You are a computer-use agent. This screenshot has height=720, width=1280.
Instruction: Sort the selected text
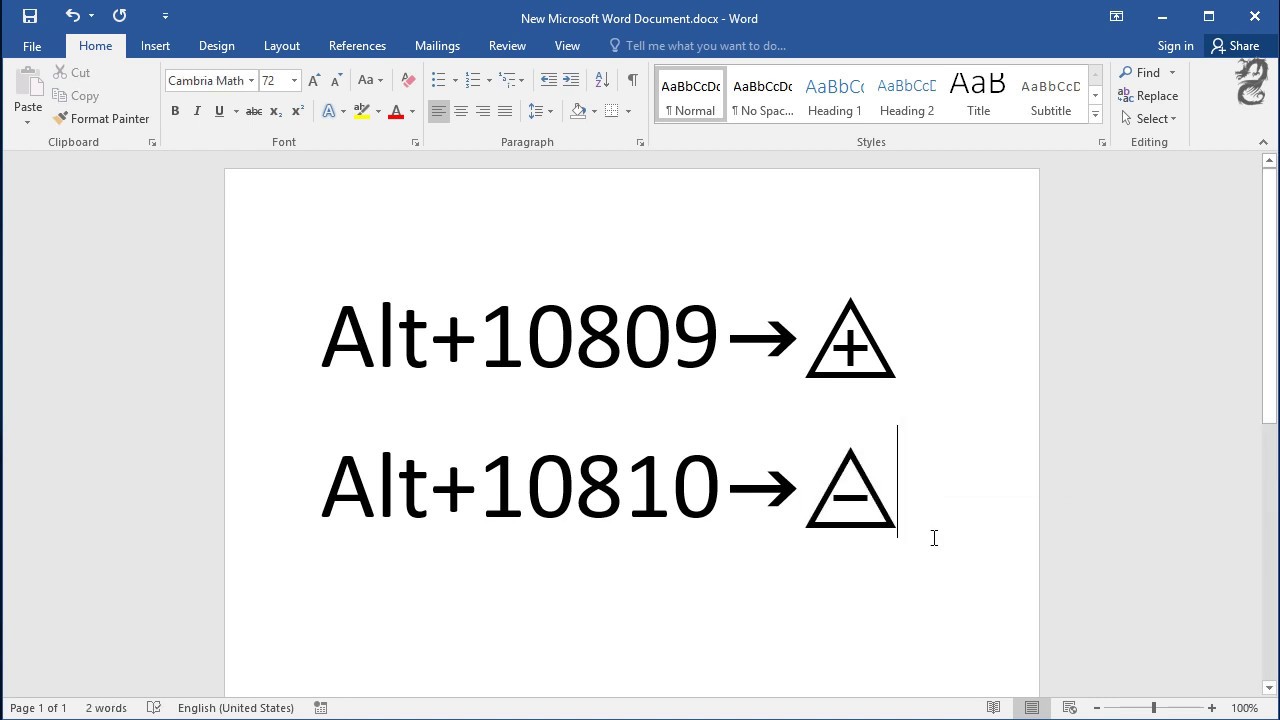coord(602,80)
